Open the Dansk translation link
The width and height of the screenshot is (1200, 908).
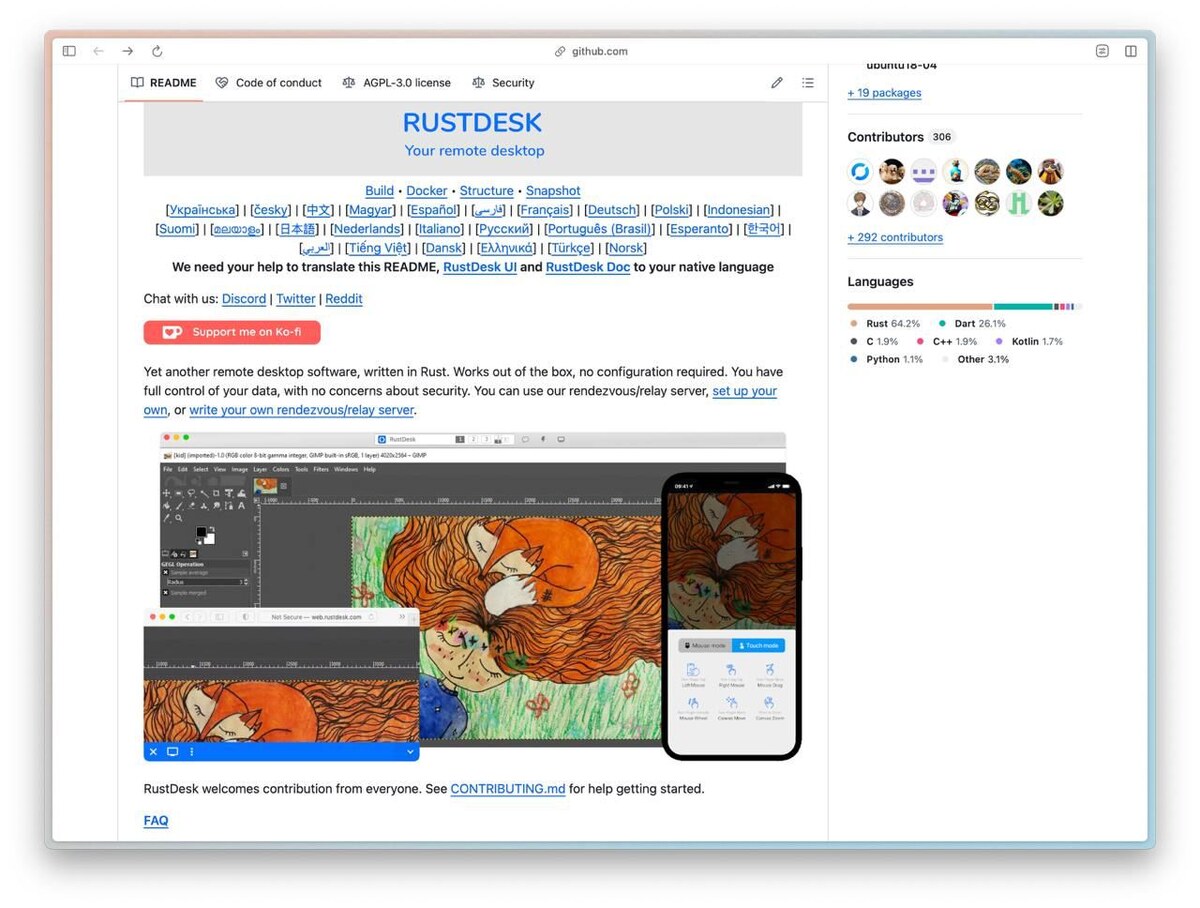pyautogui.click(x=443, y=248)
